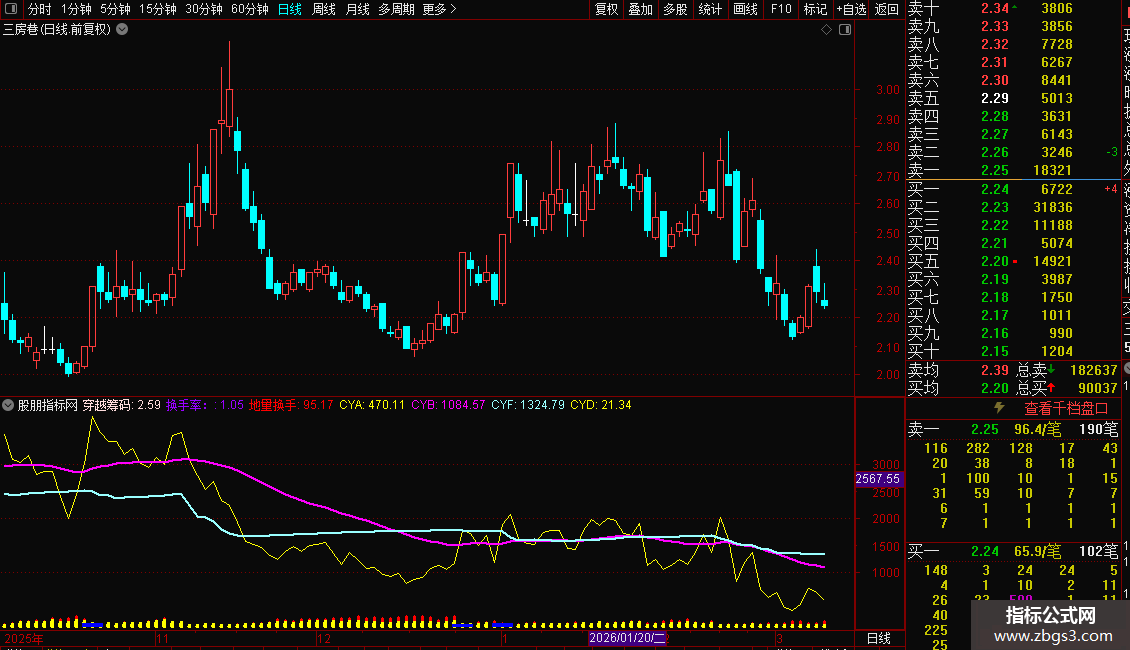1130x650 pixels.
Task: Select the 5分钟 period tab
Action: (x=115, y=9)
